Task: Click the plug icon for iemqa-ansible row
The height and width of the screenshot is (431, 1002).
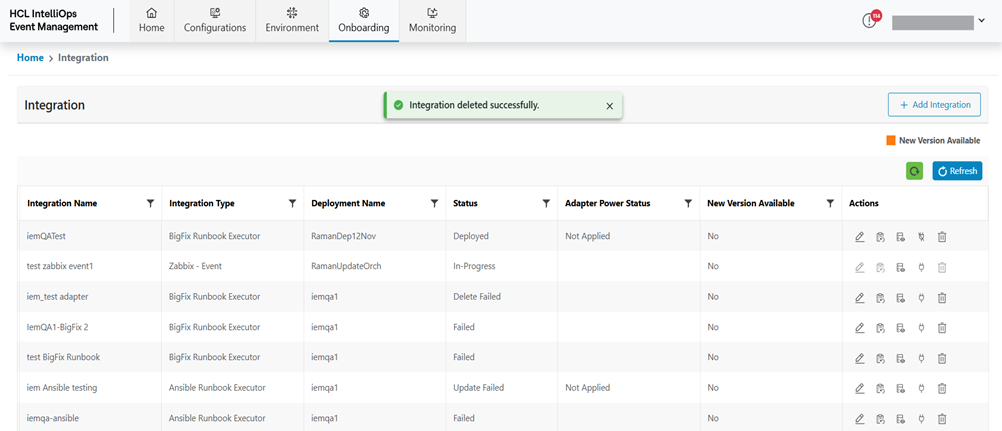Action: (921, 419)
